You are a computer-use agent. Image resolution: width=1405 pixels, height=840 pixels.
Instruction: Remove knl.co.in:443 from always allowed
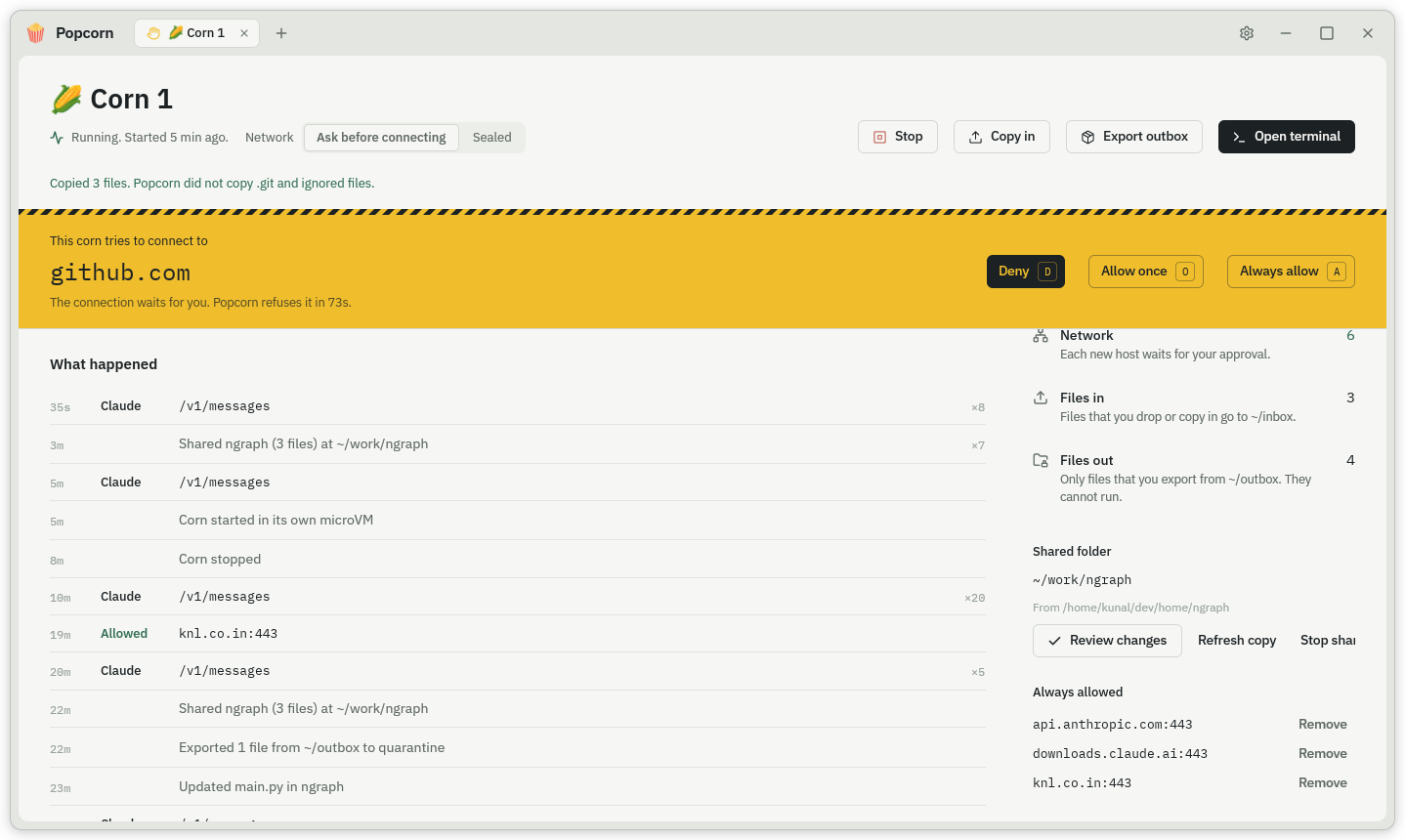1323,783
